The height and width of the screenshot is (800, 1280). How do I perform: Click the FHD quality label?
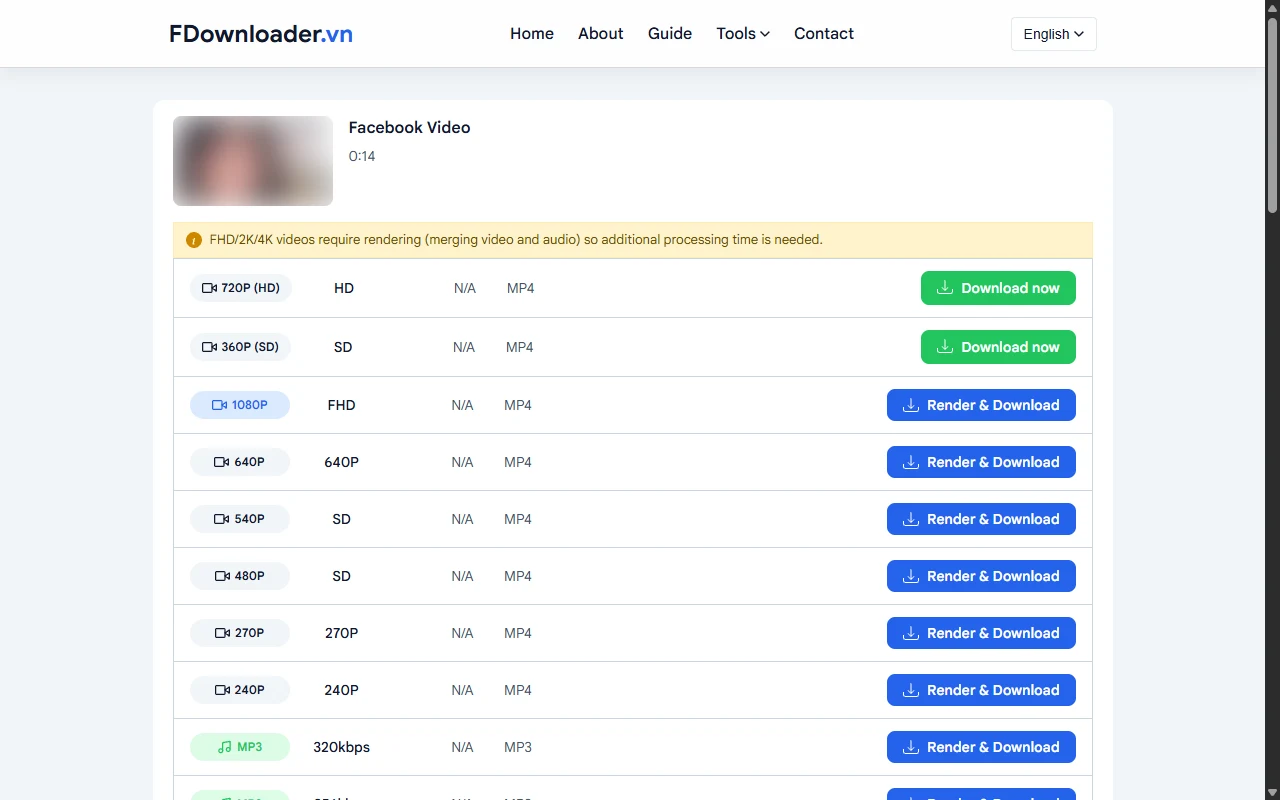coord(341,405)
